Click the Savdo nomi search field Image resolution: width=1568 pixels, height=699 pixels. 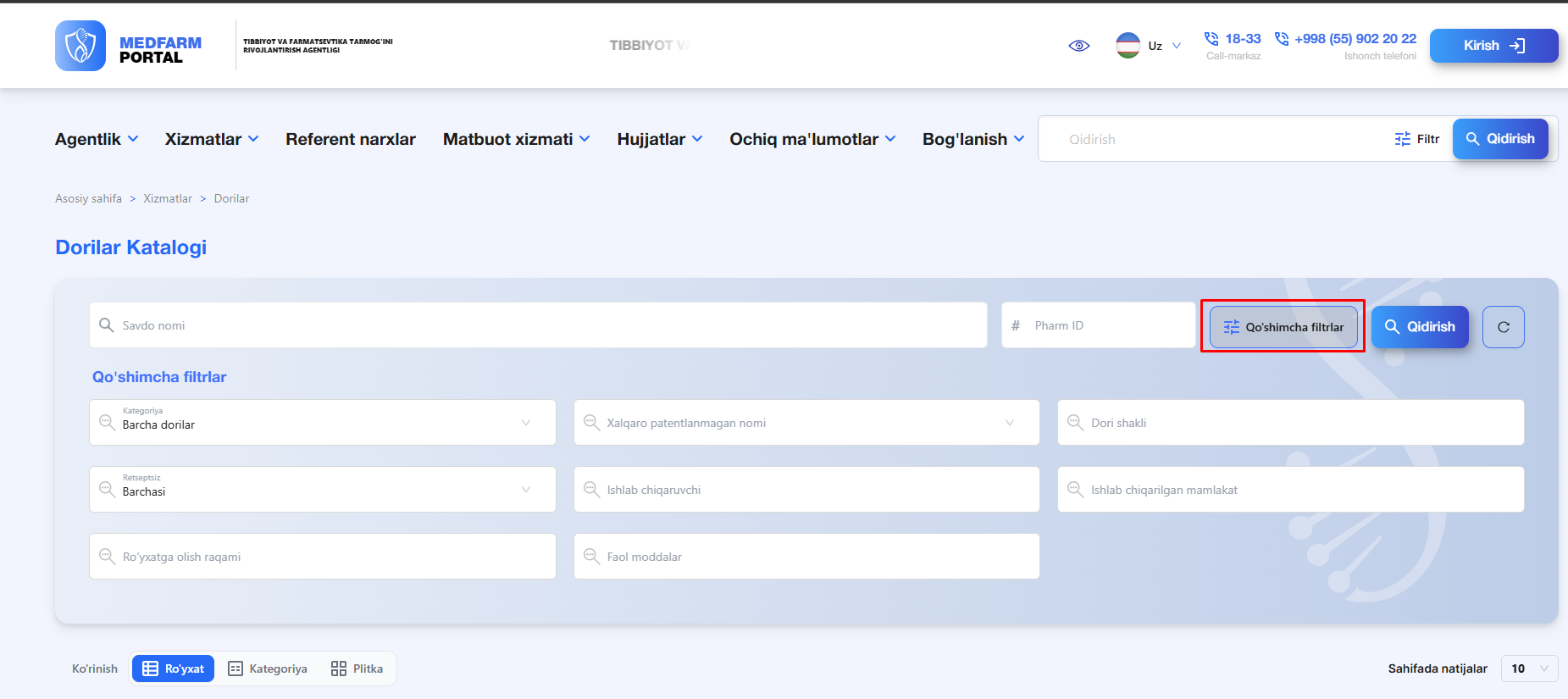point(538,325)
